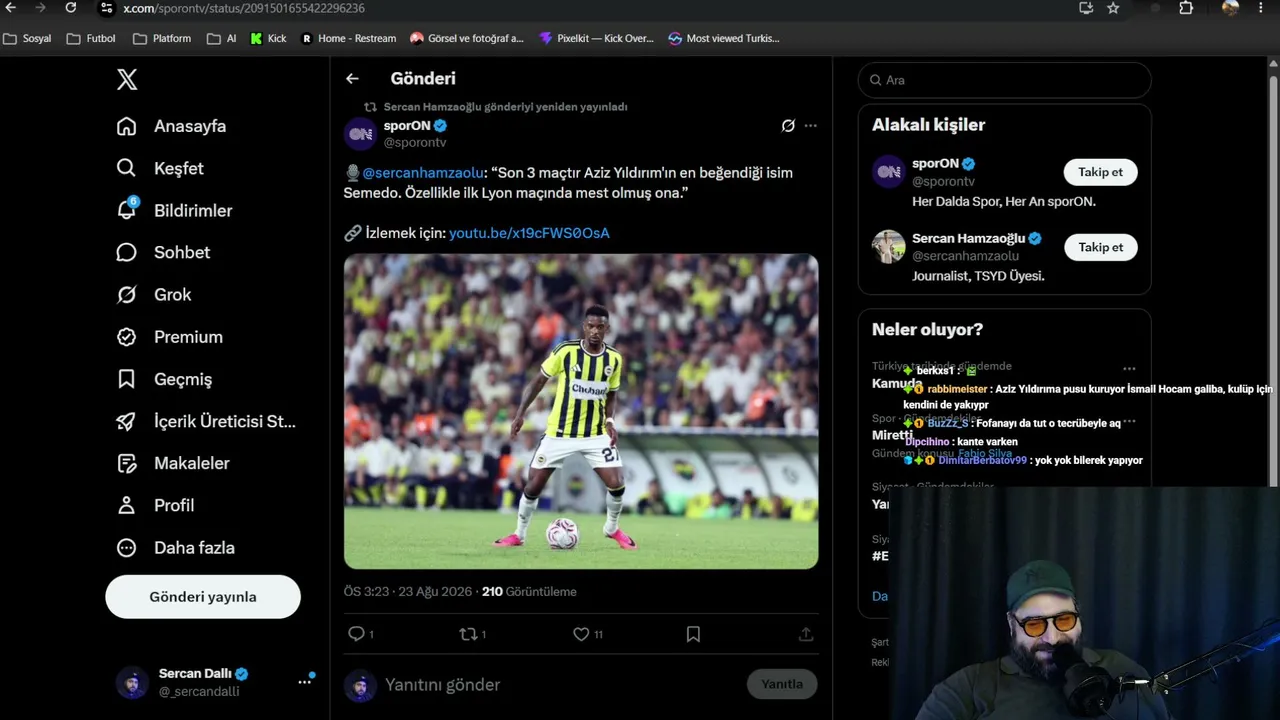Click the browser back arrow
The image size is (1280, 720).
tap(11, 8)
